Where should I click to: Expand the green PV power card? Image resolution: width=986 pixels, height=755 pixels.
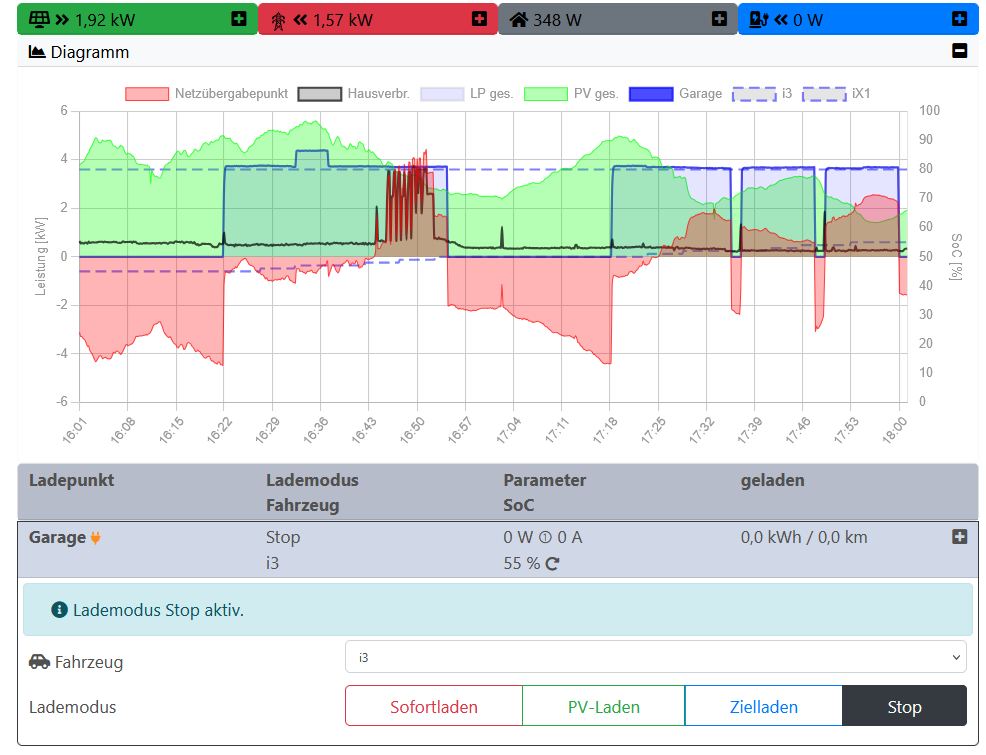238,19
